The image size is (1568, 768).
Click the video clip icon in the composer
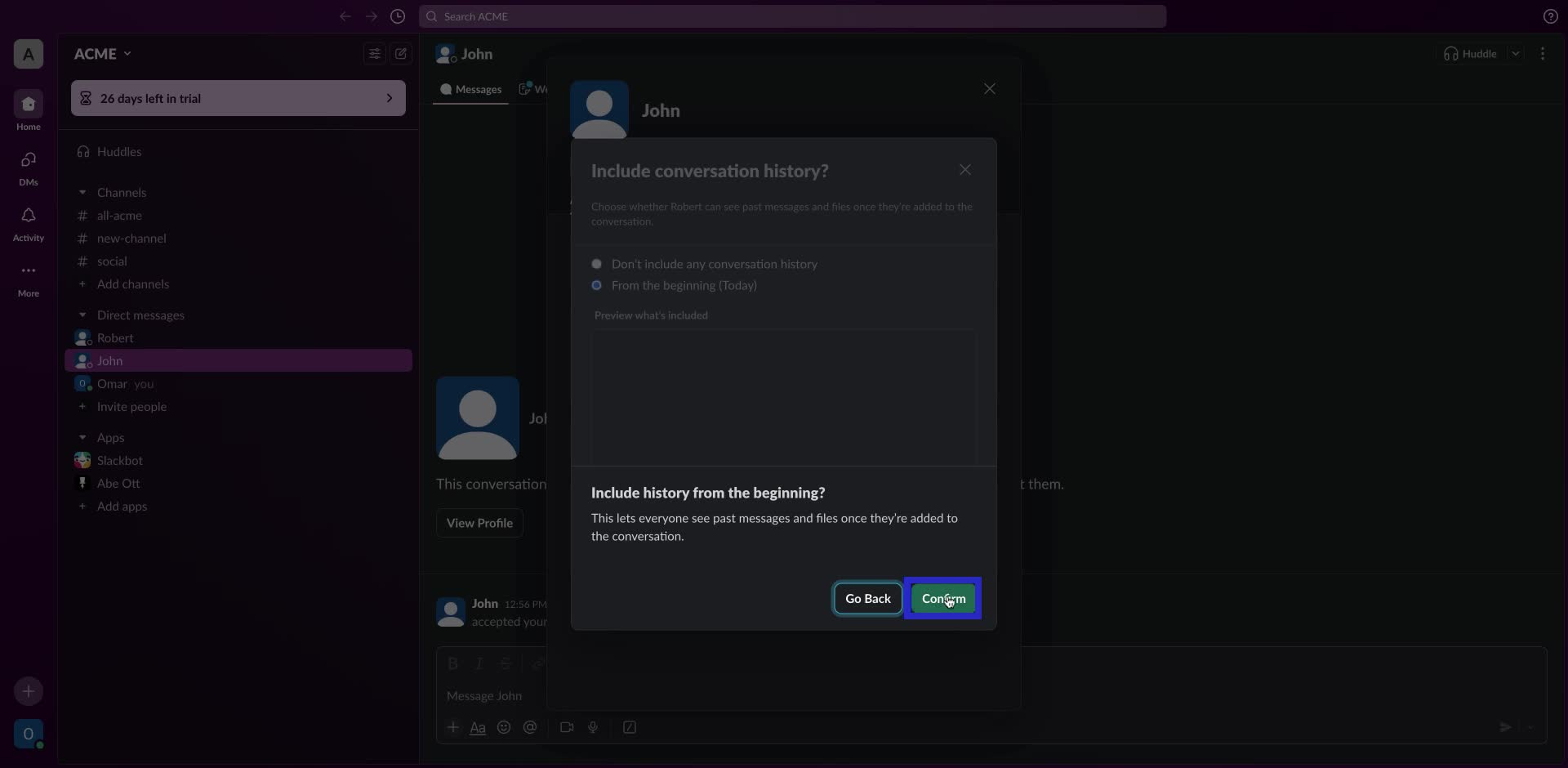click(x=567, y=727)
